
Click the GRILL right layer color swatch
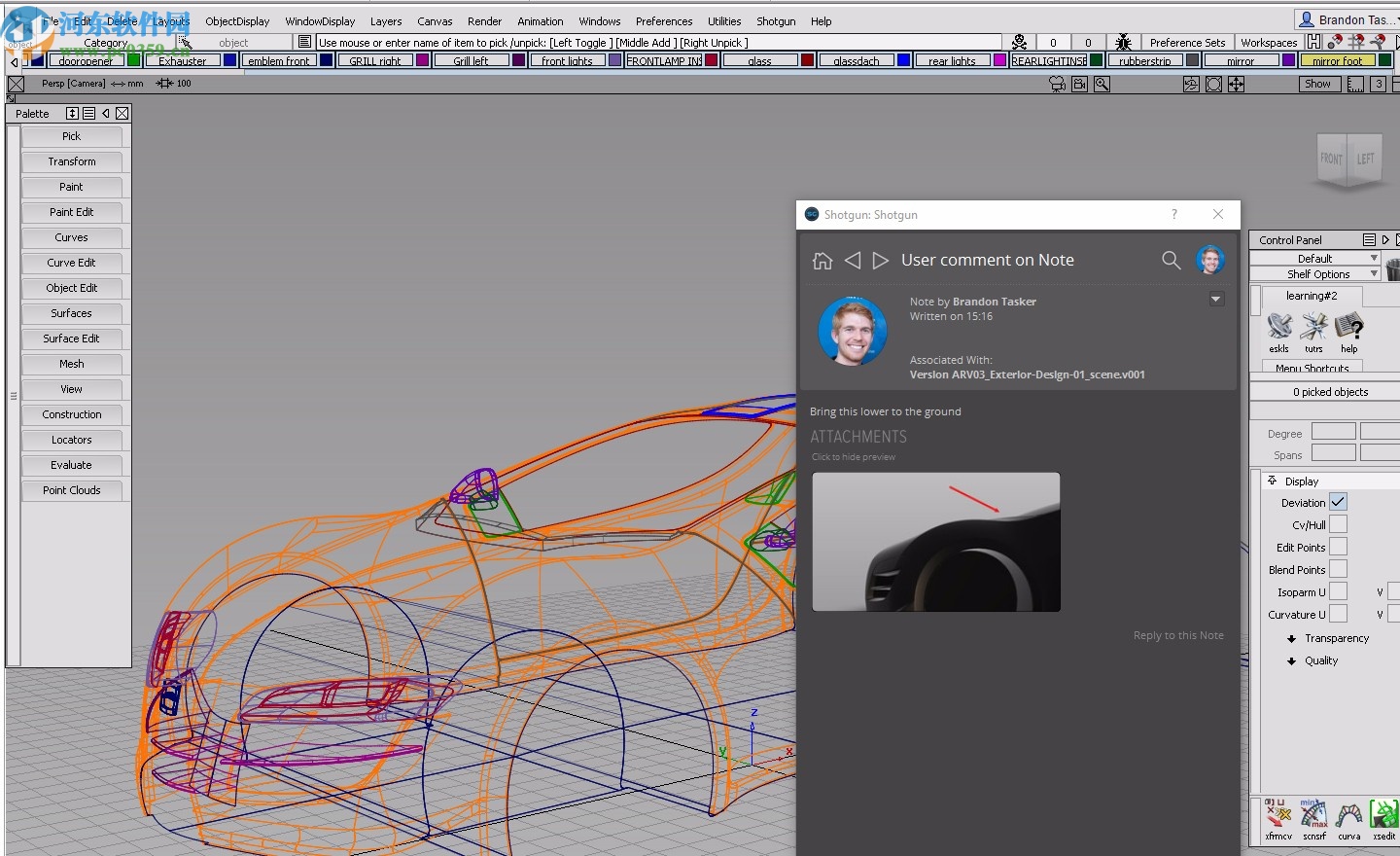(x=423, y=60)
